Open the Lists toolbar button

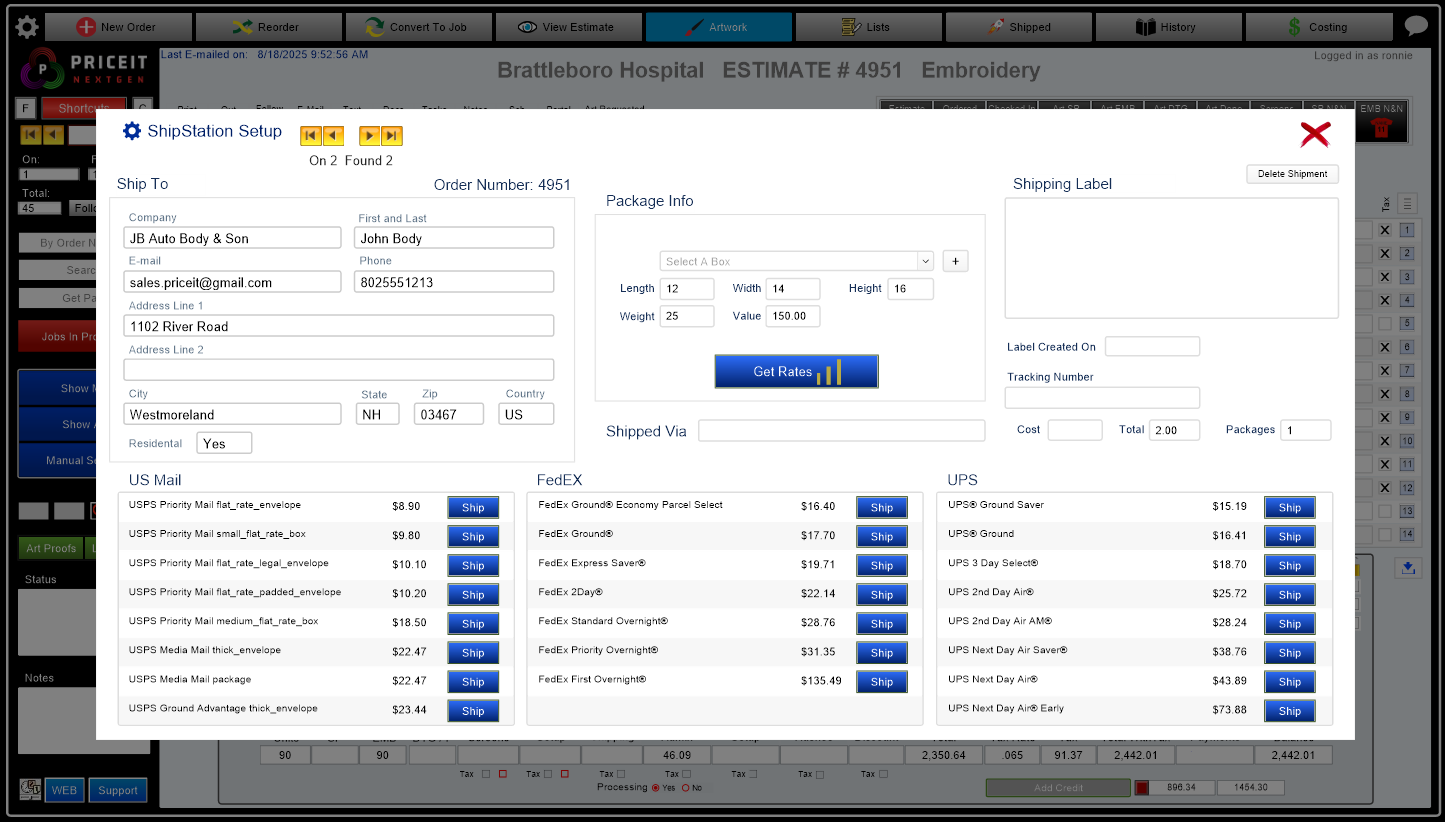point(868,27)
